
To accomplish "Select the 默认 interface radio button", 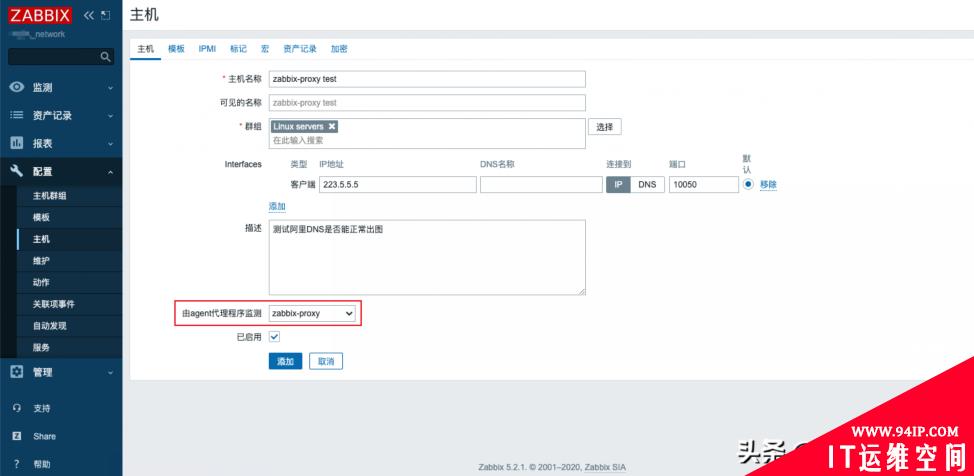I will click(x=748, y=184).
